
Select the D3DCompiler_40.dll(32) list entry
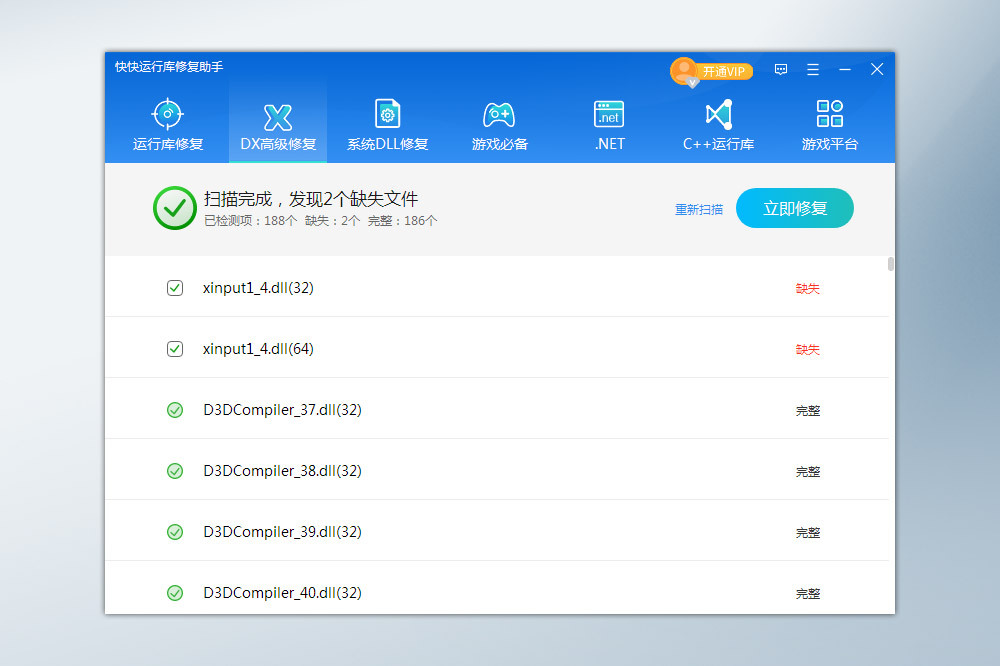pos(282,593)
